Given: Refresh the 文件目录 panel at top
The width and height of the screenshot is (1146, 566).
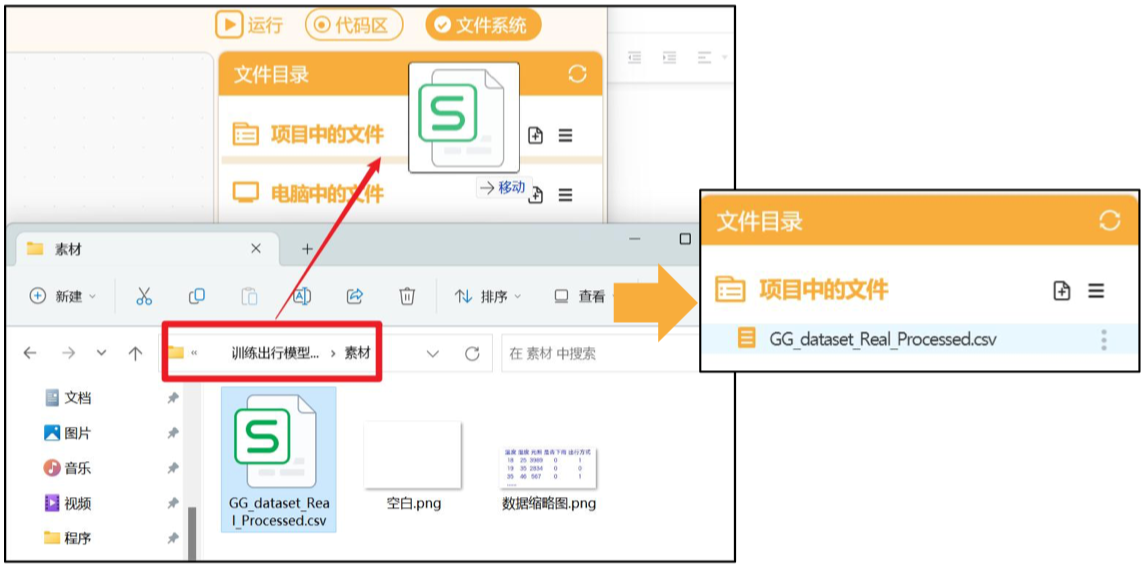Looking at the screenshot, I should 577,74.
